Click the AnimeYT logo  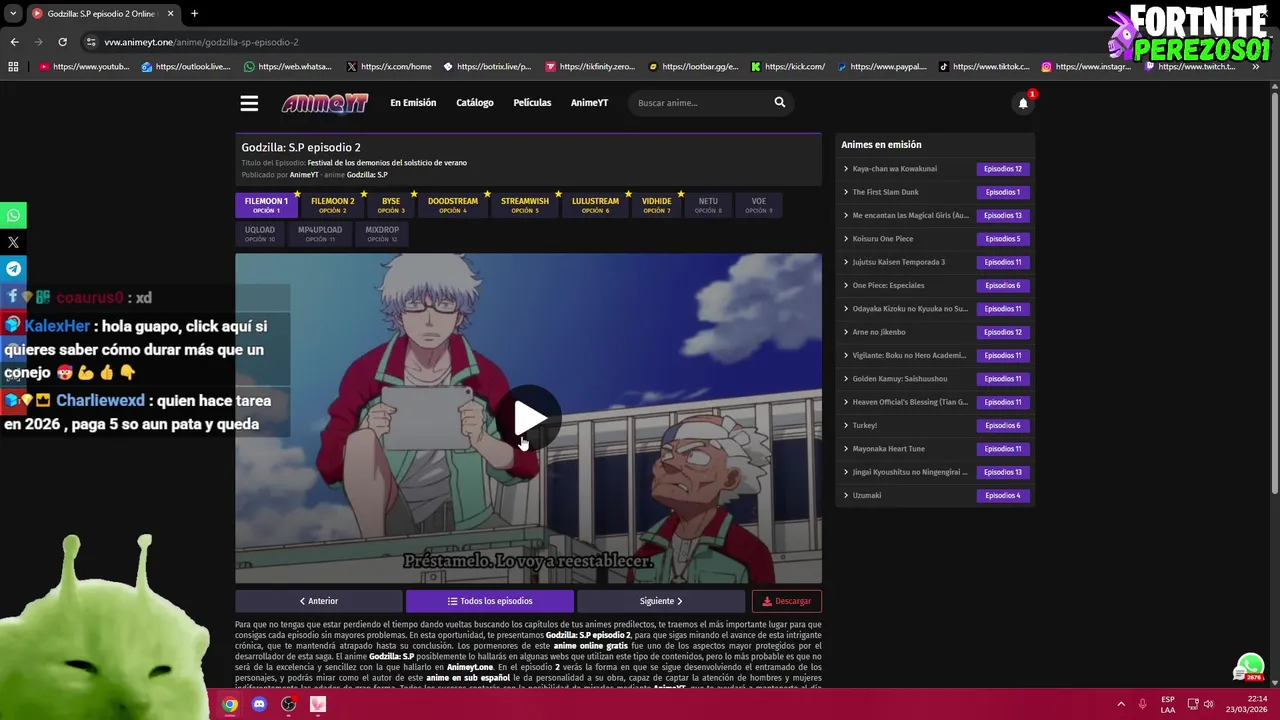point(325,103)
